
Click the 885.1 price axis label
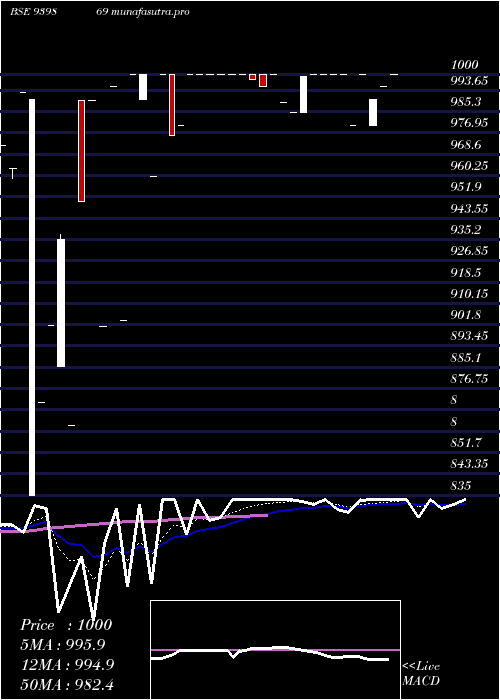pyautogui.click(x=466, y=358)
